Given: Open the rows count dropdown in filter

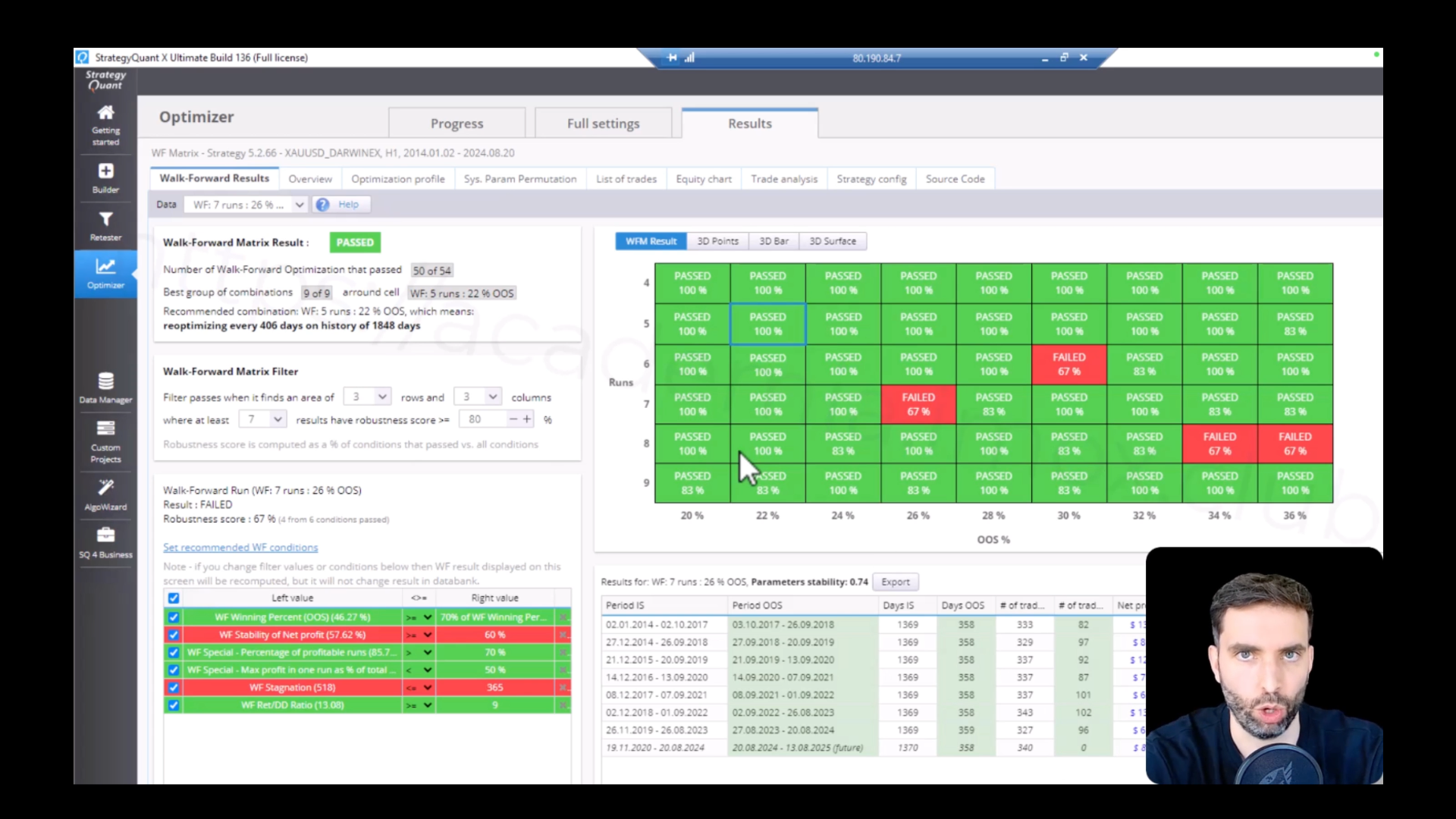Looking at the screenshot, I should pyautogui.click(x=367, y=397).
